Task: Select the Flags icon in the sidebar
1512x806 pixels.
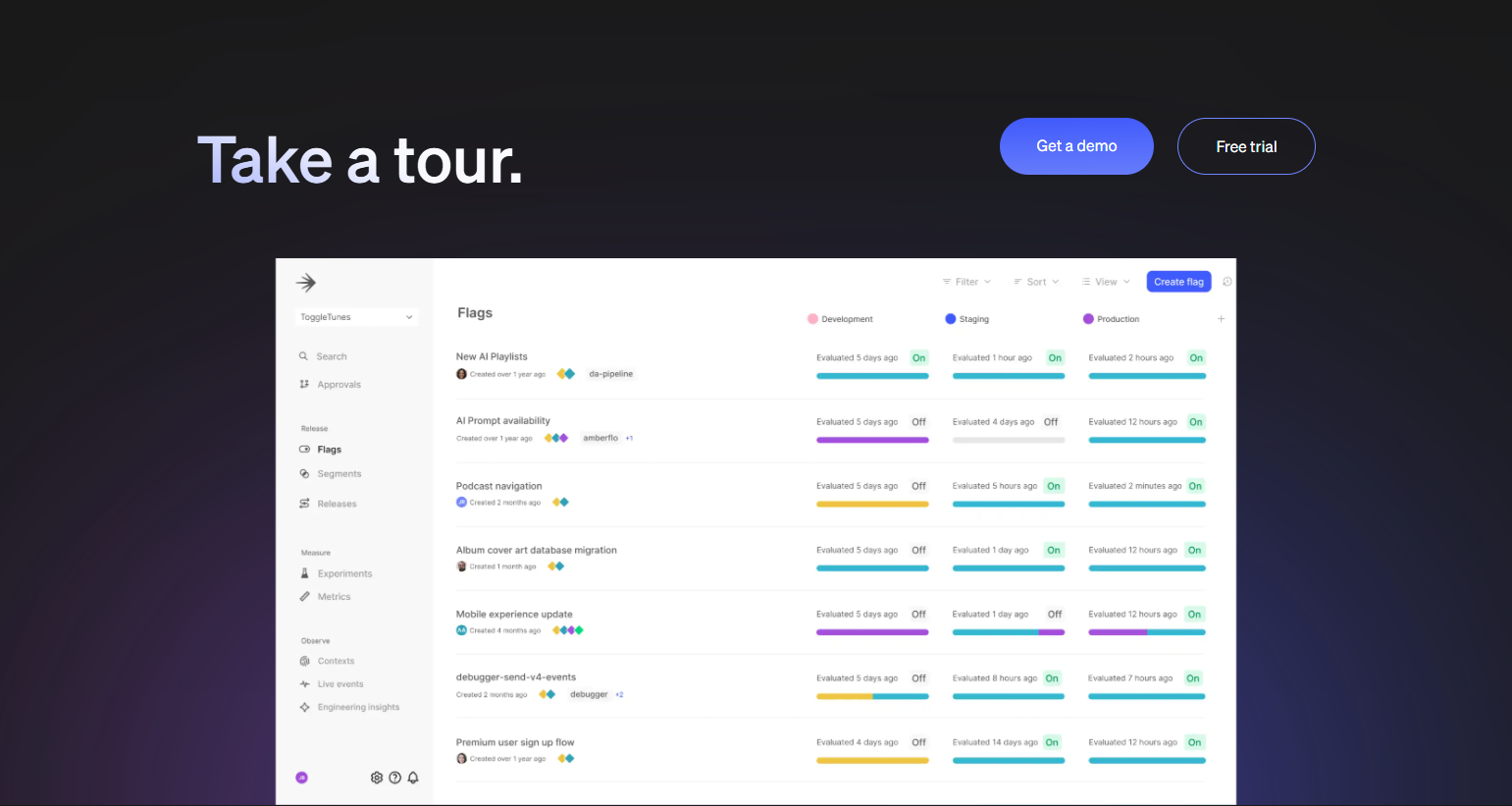Action: 305,449
